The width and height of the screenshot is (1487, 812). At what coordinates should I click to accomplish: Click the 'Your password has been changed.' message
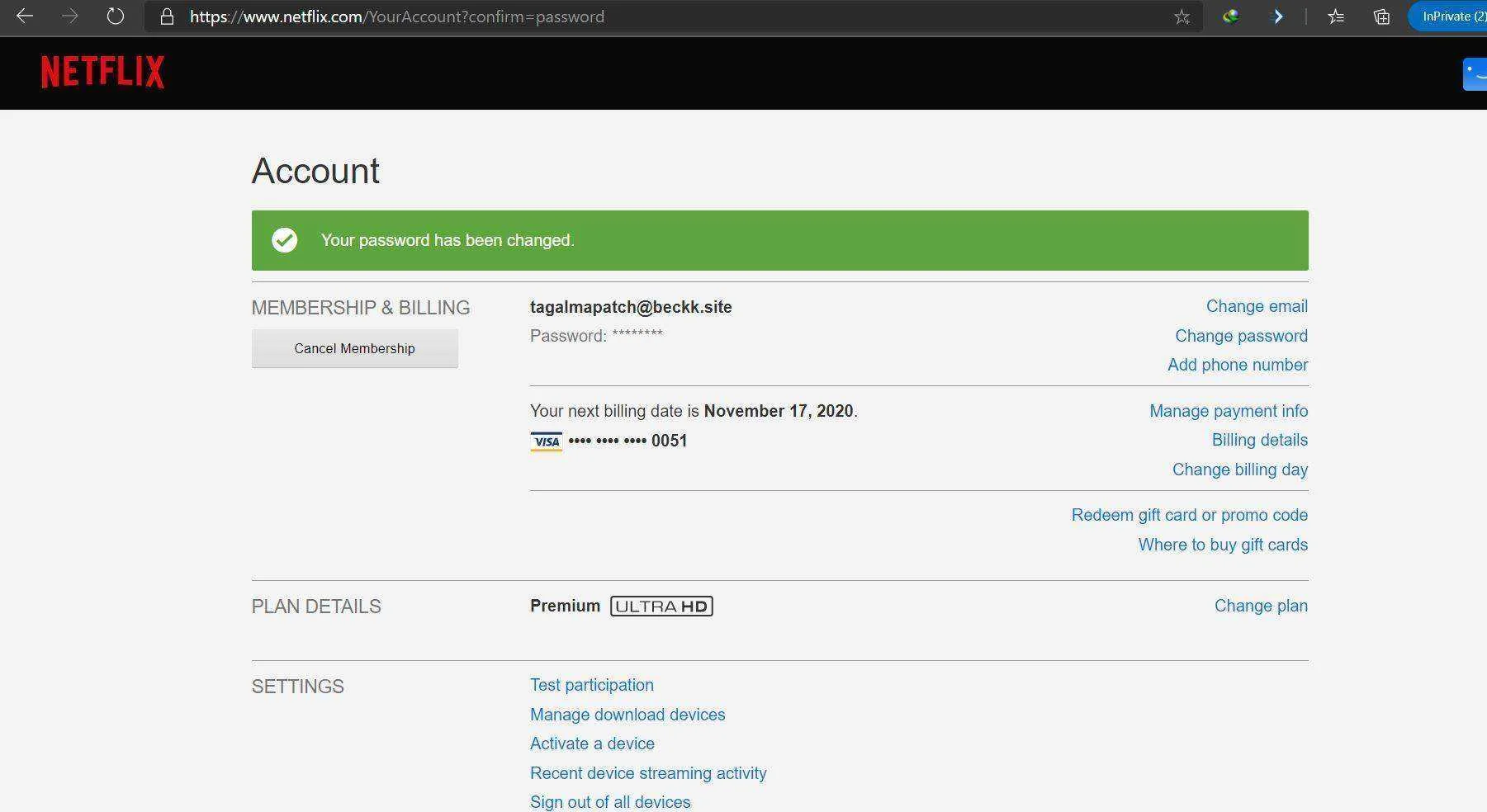pyautogui.click(x=448, y=240)
